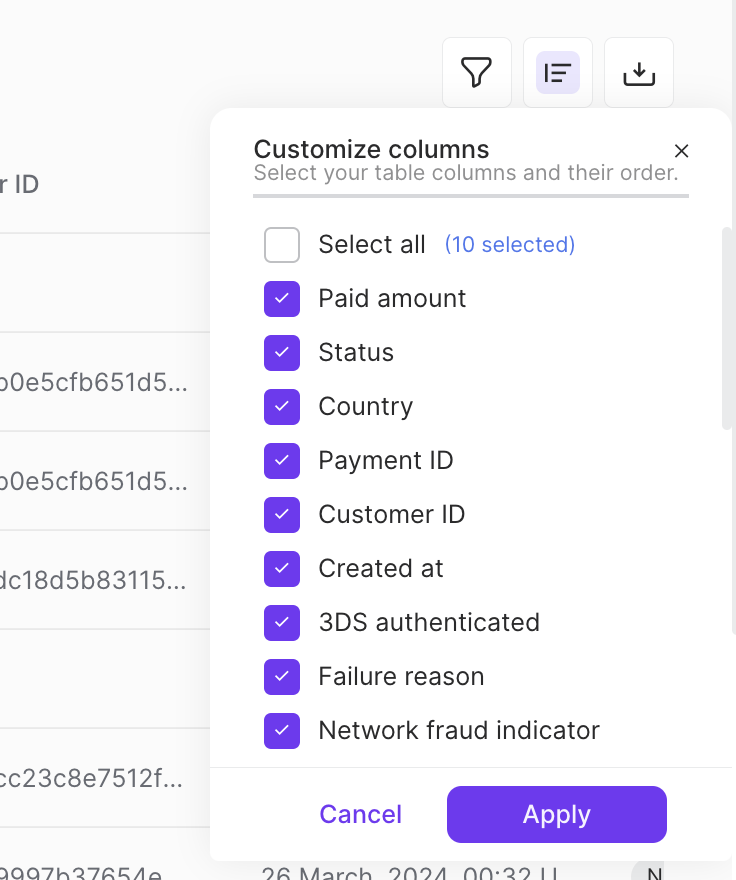Toggle the Network fraud indicator column
Viewport: 736px width, 880px height.
click(x=282, y=730)
